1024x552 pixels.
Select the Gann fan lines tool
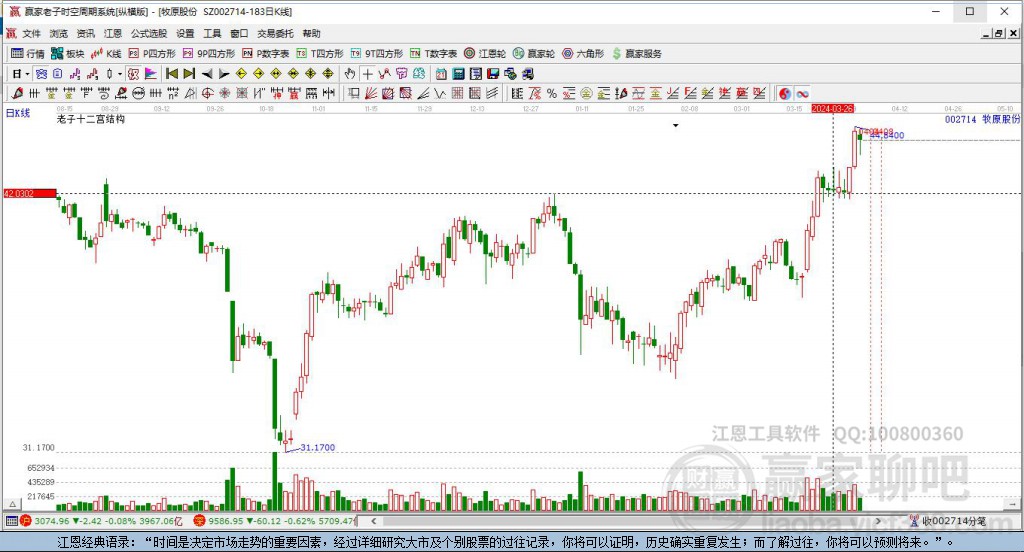(370, 93)
